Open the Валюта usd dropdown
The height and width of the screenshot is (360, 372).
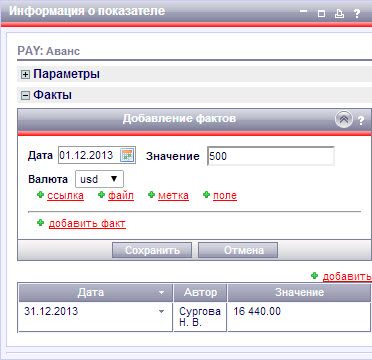coord(100,179)
